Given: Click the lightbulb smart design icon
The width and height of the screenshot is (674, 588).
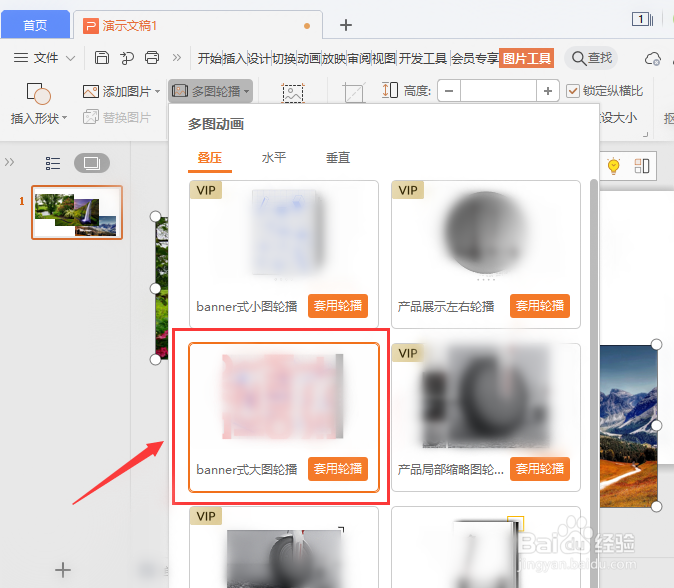Looking at the screenshot, I should pos(613,166).
